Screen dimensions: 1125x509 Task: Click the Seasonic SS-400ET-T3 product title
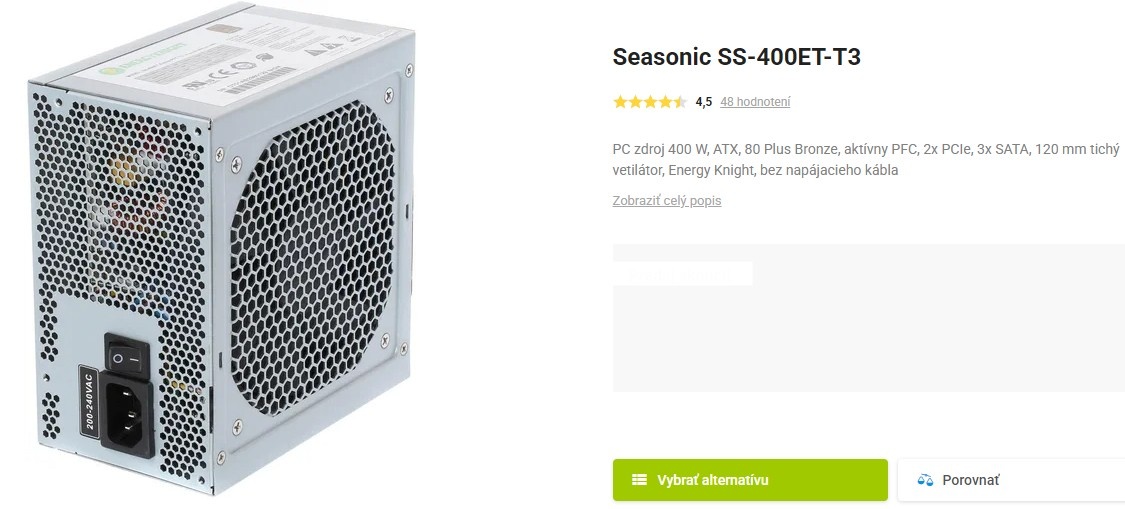pyautogui.click(x=736, y=57)
